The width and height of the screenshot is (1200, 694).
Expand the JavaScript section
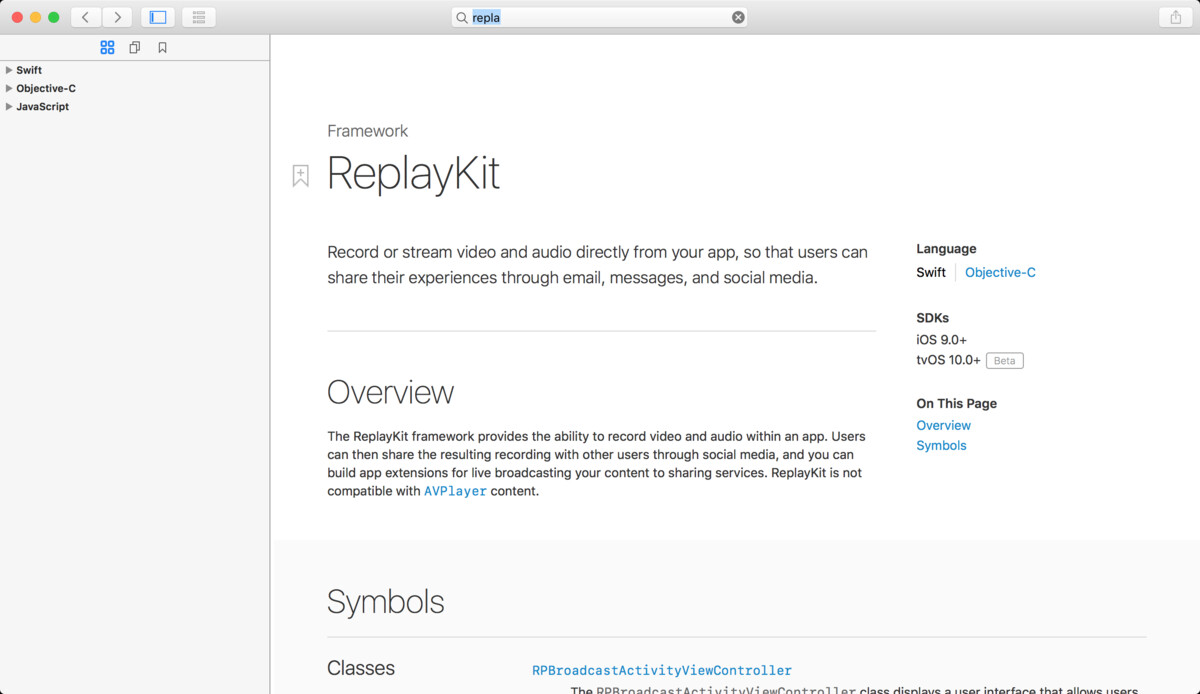tap(8, 106)
